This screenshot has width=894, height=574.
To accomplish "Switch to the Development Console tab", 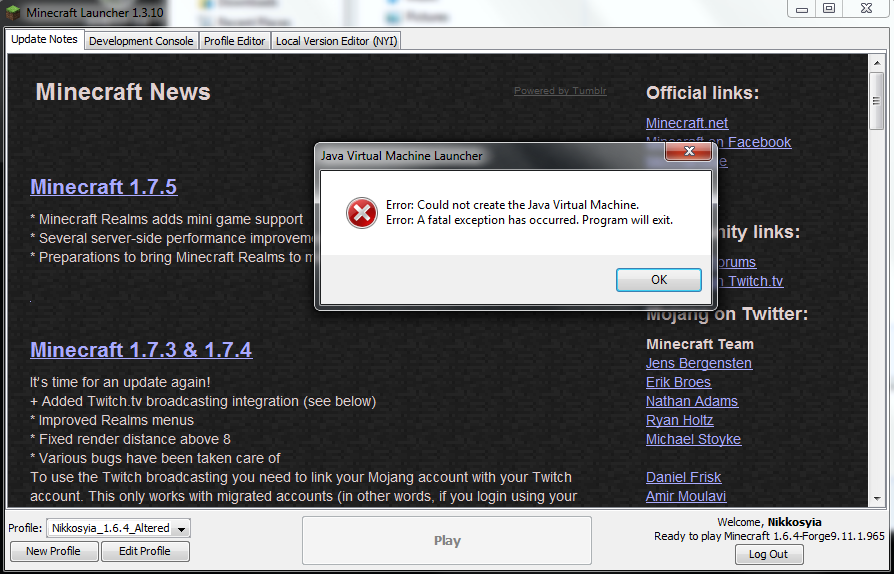I will [x=141, y=41].
